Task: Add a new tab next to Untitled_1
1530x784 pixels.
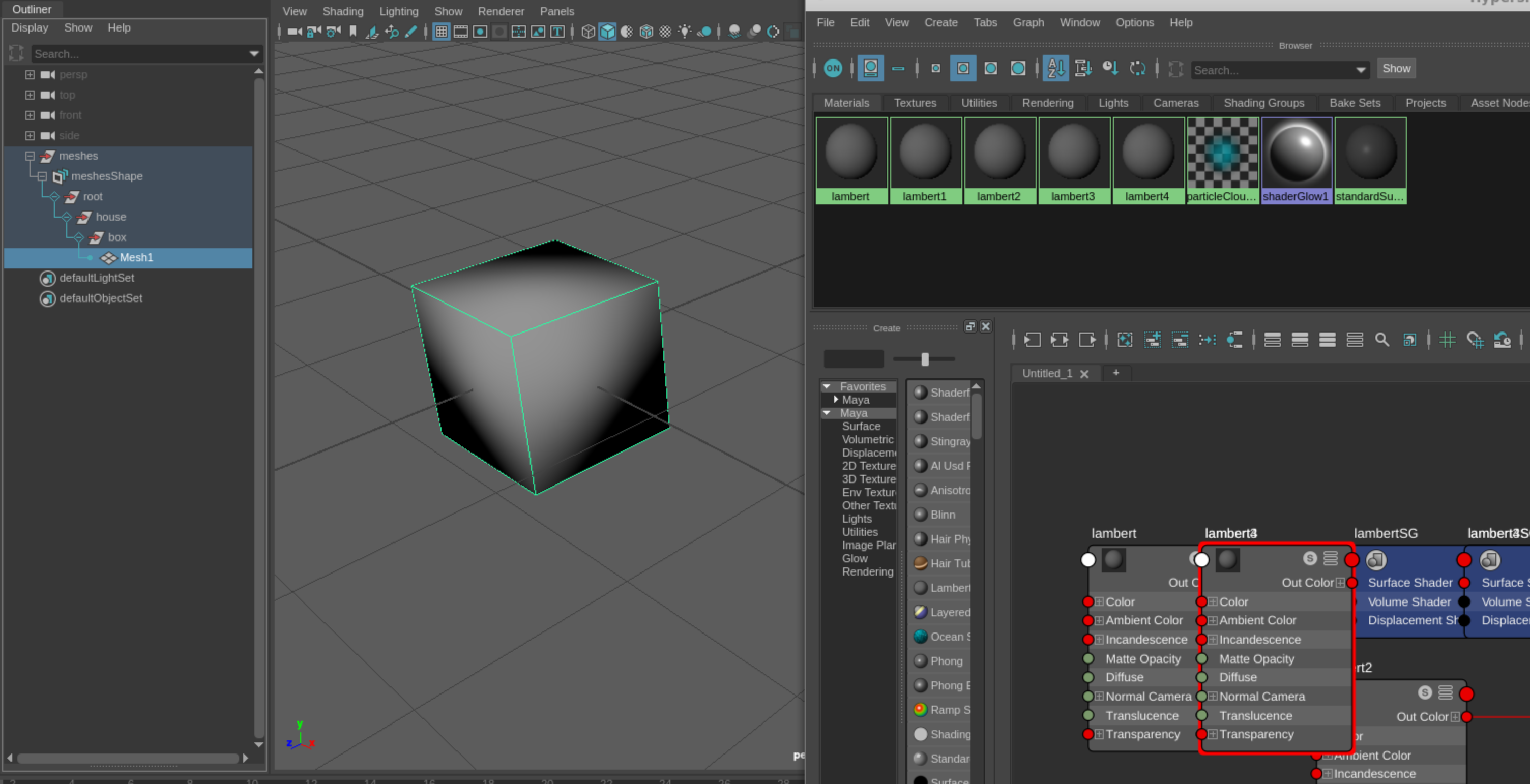Action: click(x=1116, y=373)
